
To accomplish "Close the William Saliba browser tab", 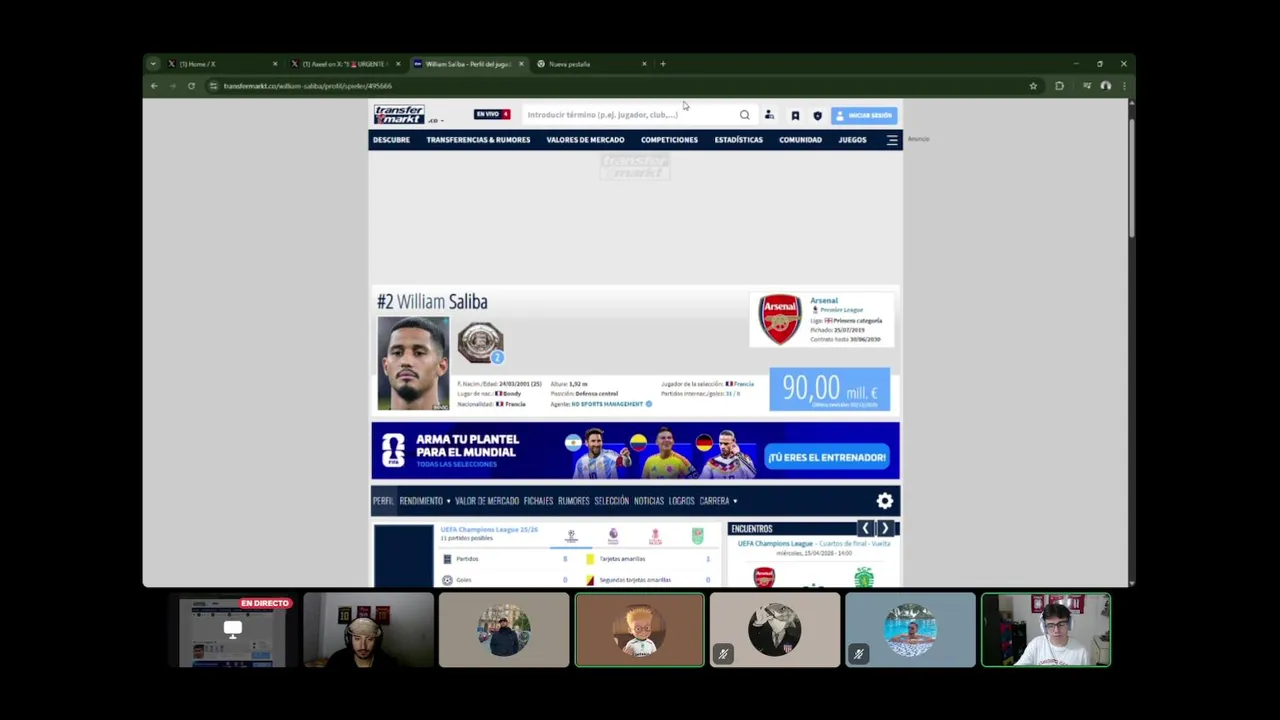I will [521, 64].
